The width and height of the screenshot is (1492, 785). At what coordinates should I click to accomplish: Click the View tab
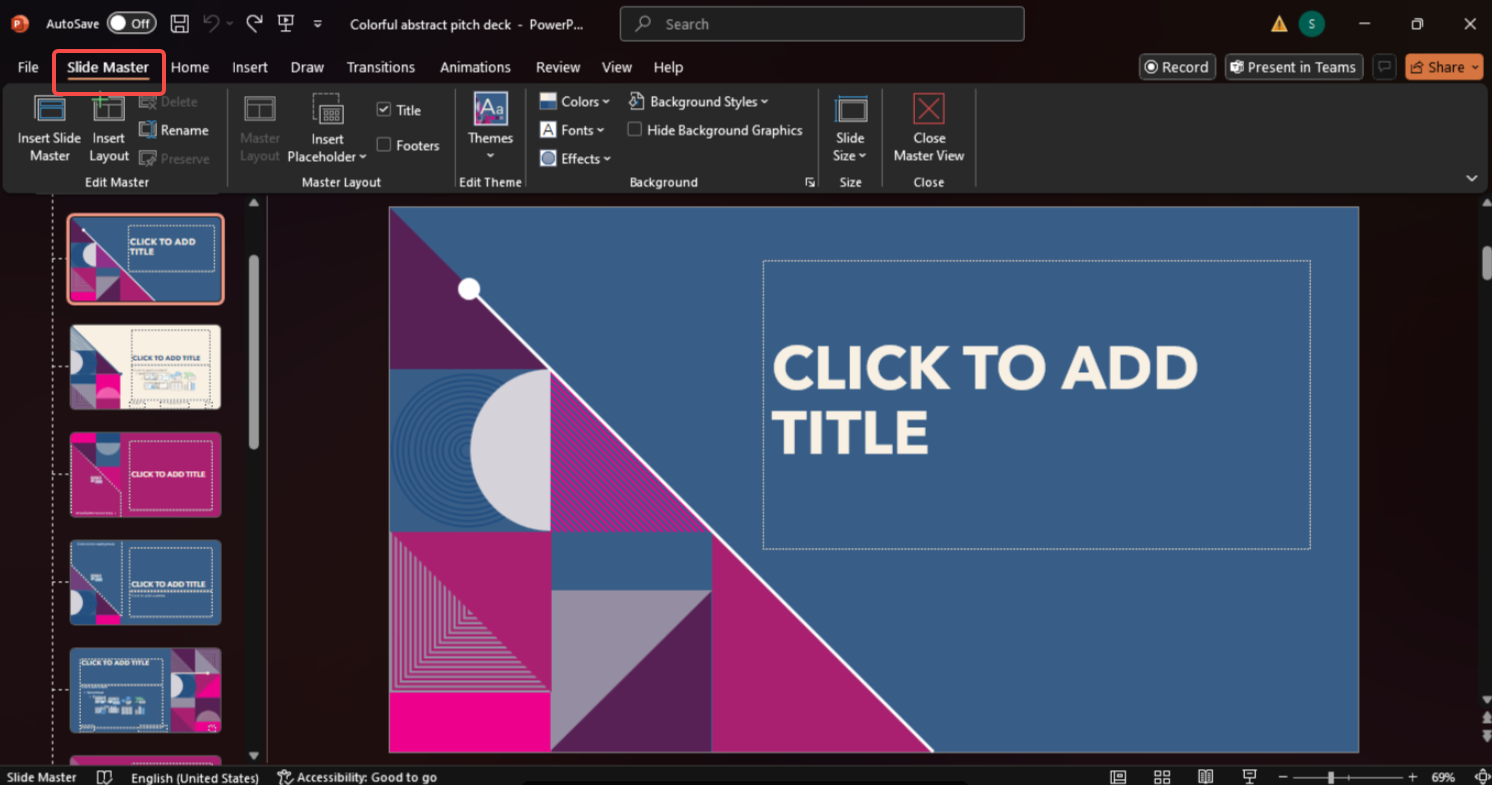click(x=617, y=67)
